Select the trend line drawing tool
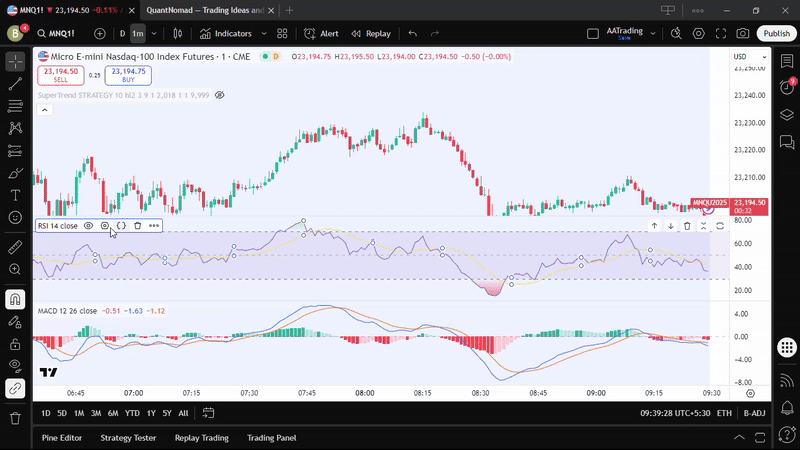Screen dimensions: 800x450 point(15,84)
